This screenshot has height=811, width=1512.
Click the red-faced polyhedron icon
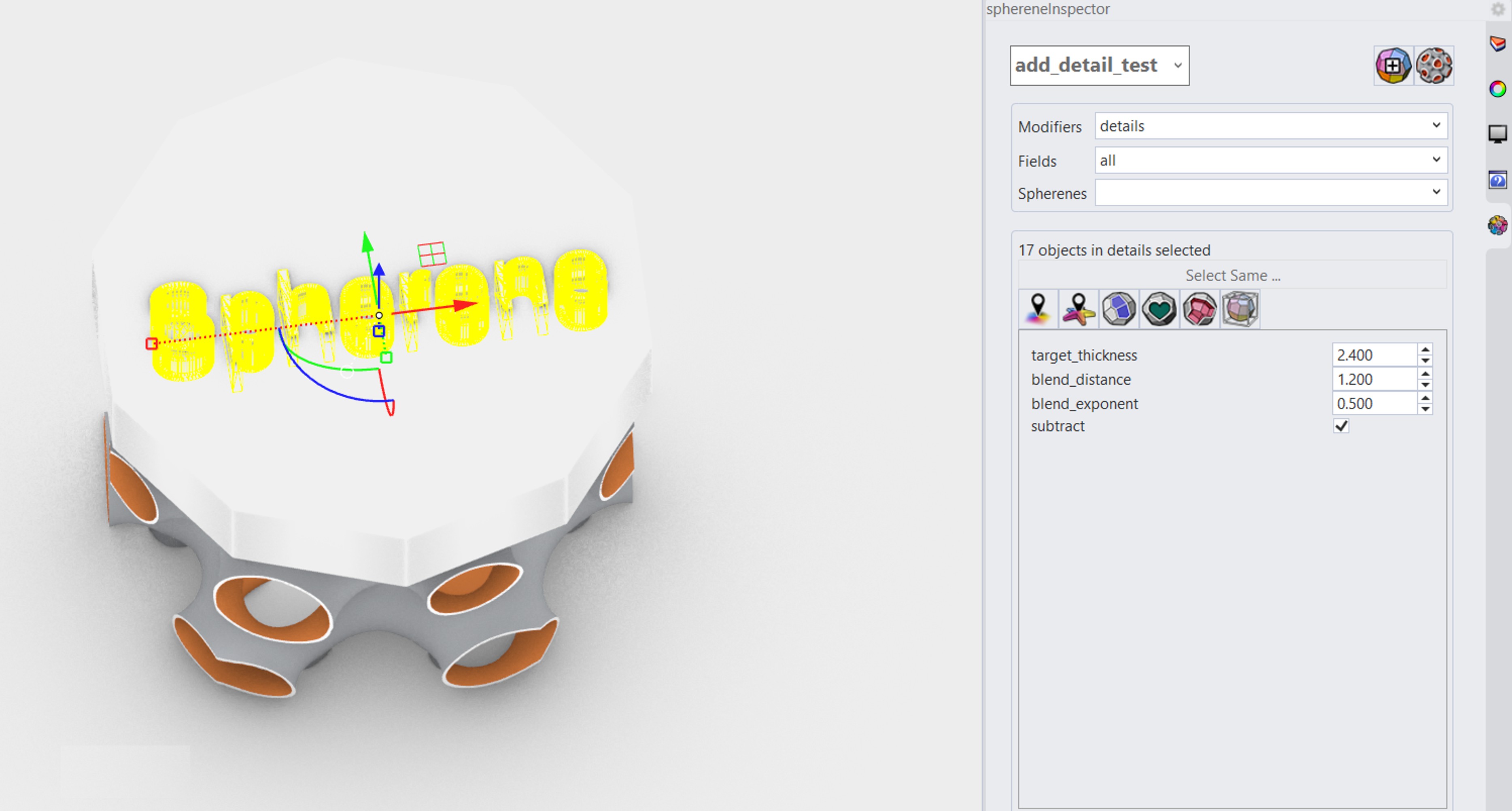[x=1200, y=309]
